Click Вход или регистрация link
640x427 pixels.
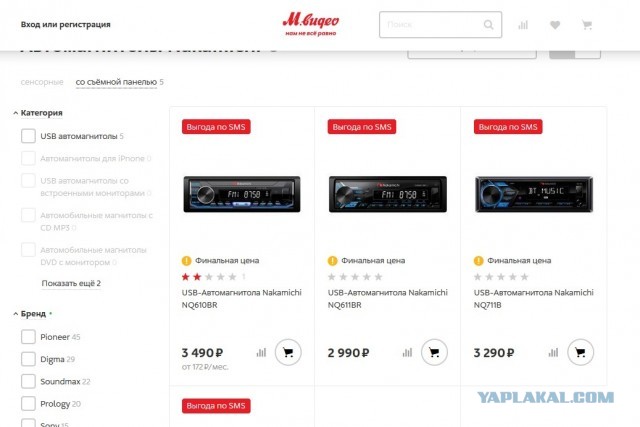[66, 24]
